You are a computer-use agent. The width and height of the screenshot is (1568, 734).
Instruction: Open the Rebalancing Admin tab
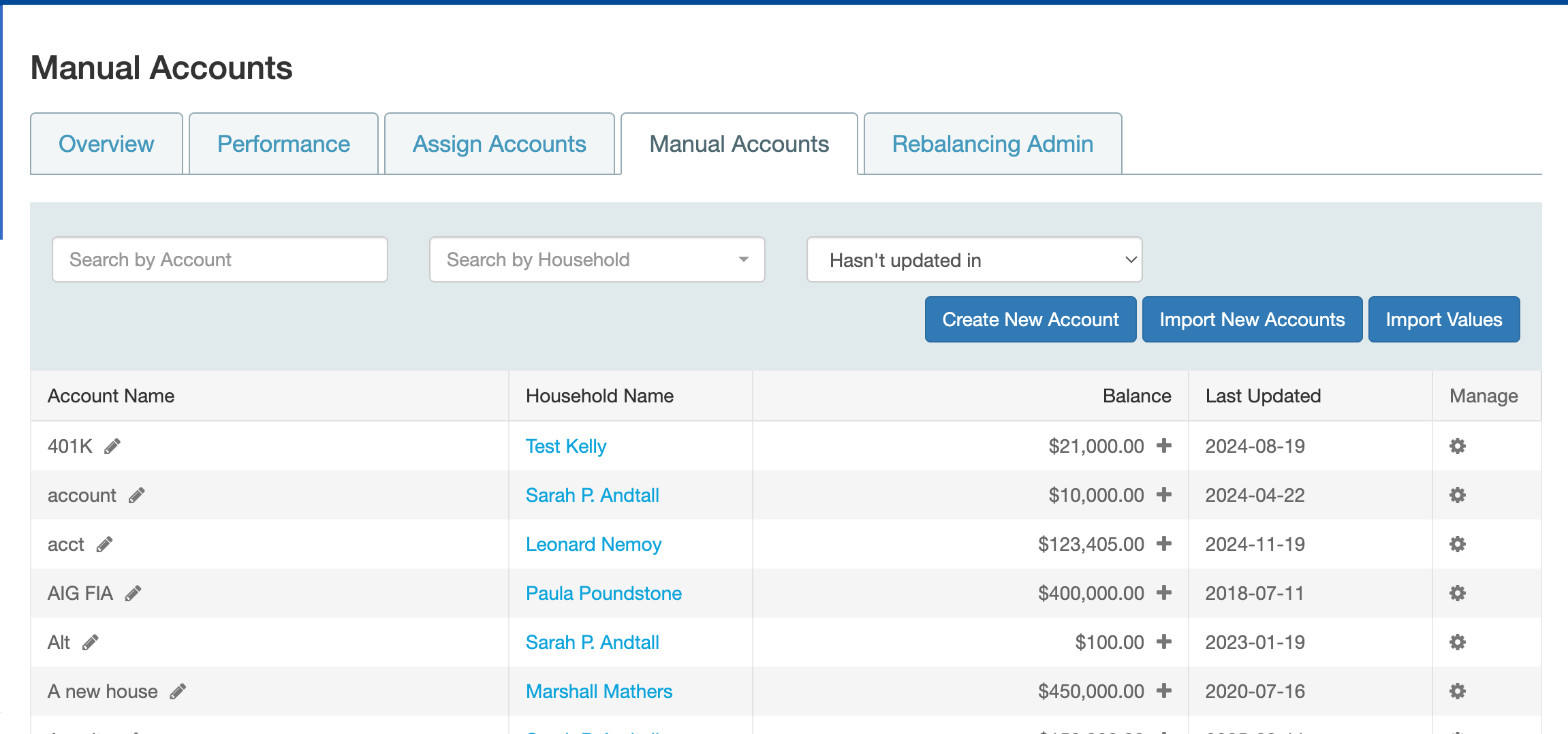(x=992, y=144)
